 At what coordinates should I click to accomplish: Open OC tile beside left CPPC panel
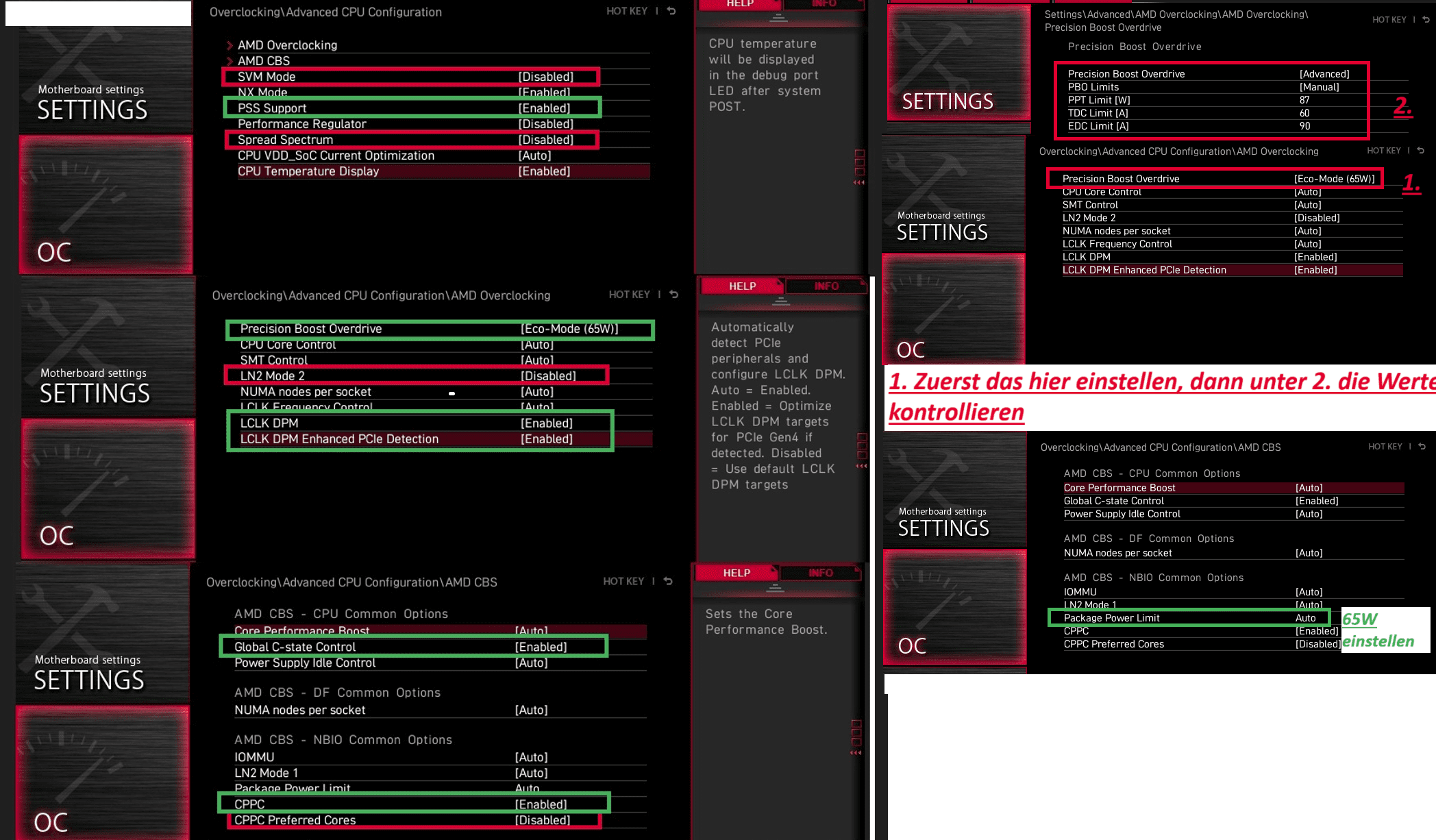[103, 773]
